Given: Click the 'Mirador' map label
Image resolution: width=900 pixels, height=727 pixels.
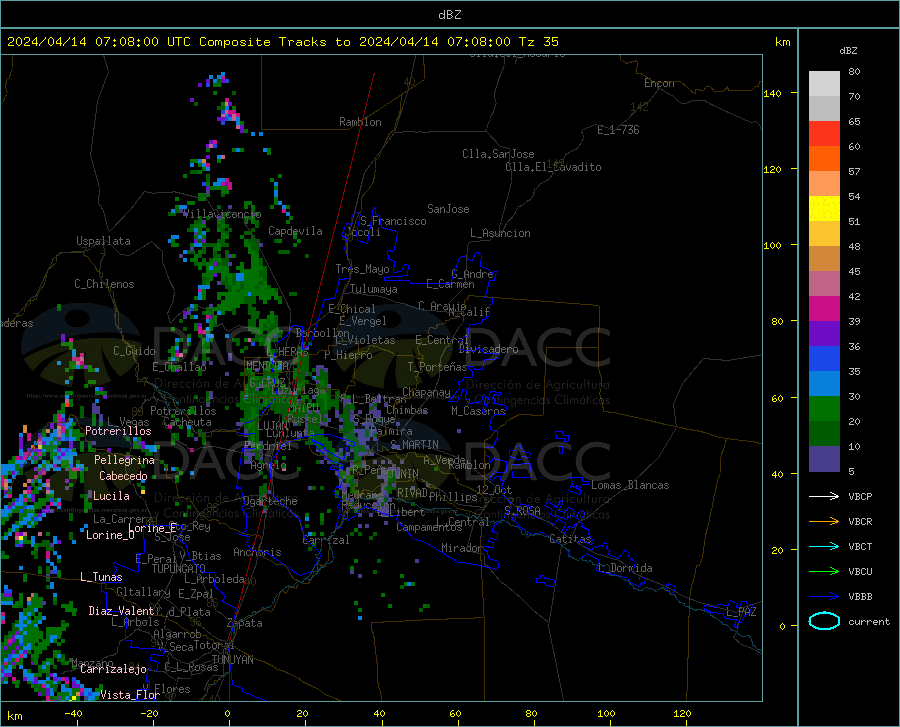Looking at the screenshot, I should click(x=462, y=549).
